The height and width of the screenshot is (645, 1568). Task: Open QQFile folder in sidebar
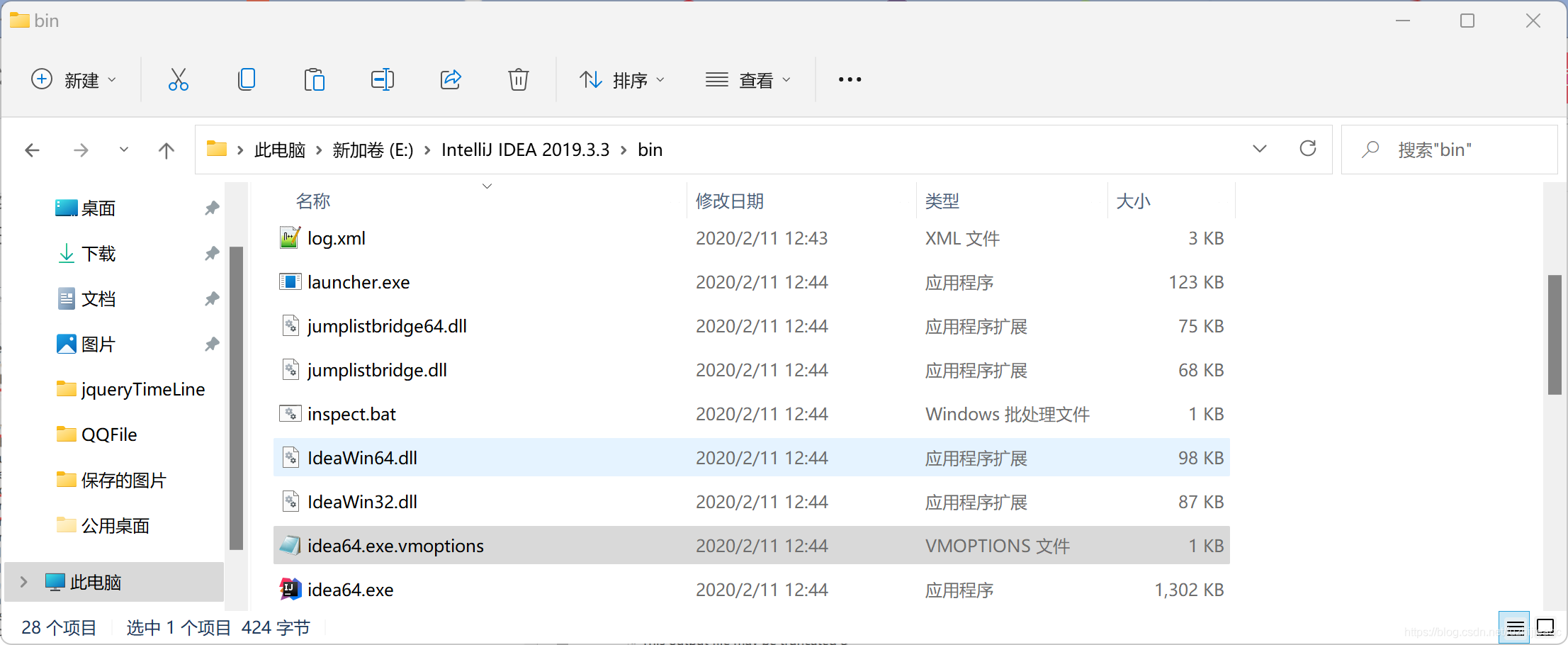tap(109, 434)
